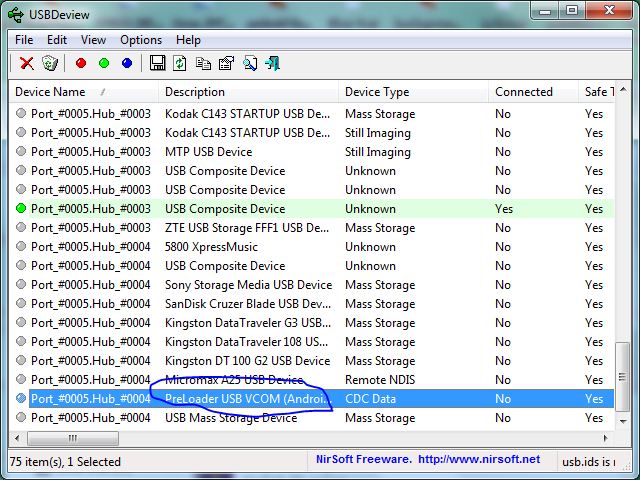This screenshot has width=640, height=480.
Task: Click the 75 item(s), 1 Selected status text
Action: point(65,462)
